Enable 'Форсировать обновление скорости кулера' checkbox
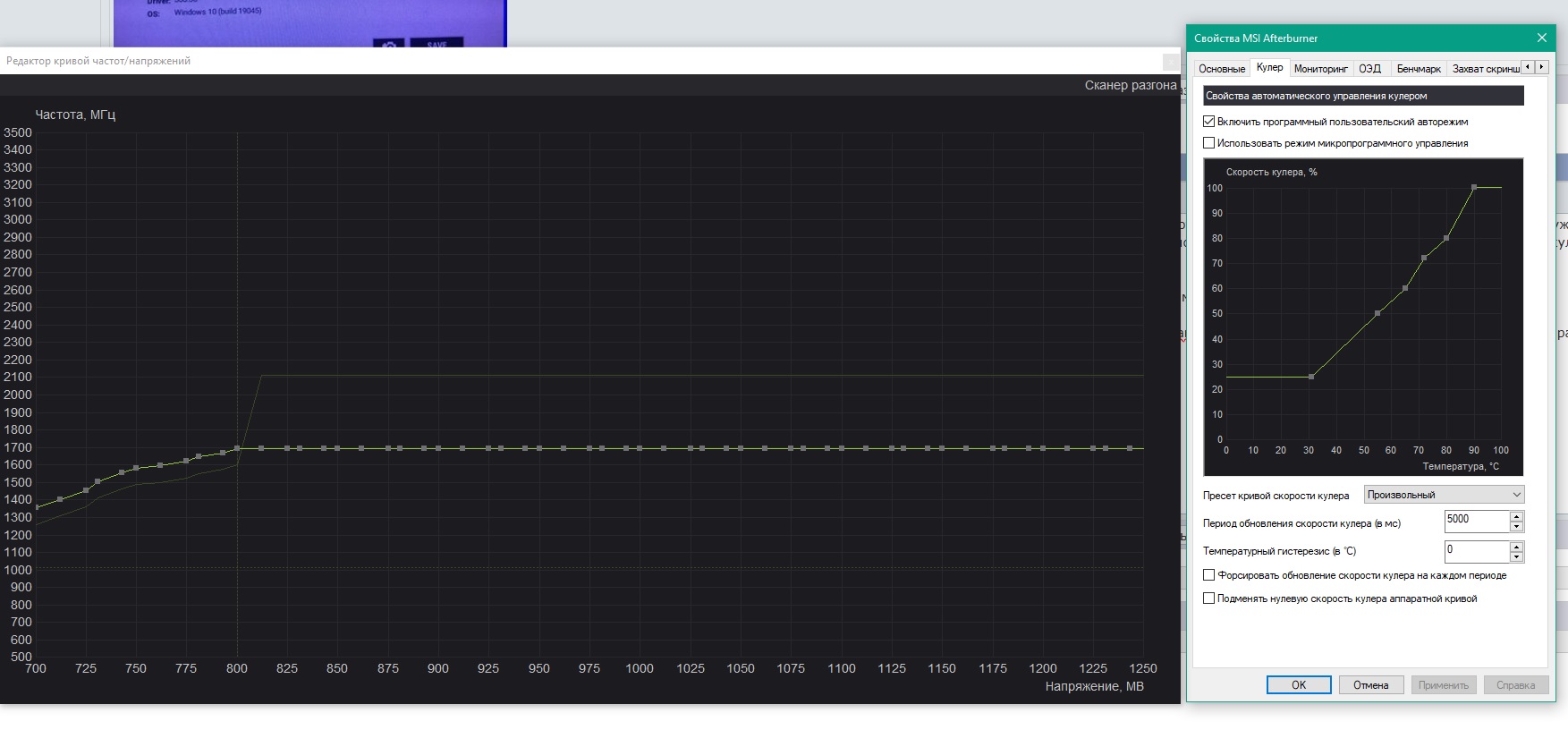The width and height of the screenshot is (1568, 730). [x=1208, y=575]
